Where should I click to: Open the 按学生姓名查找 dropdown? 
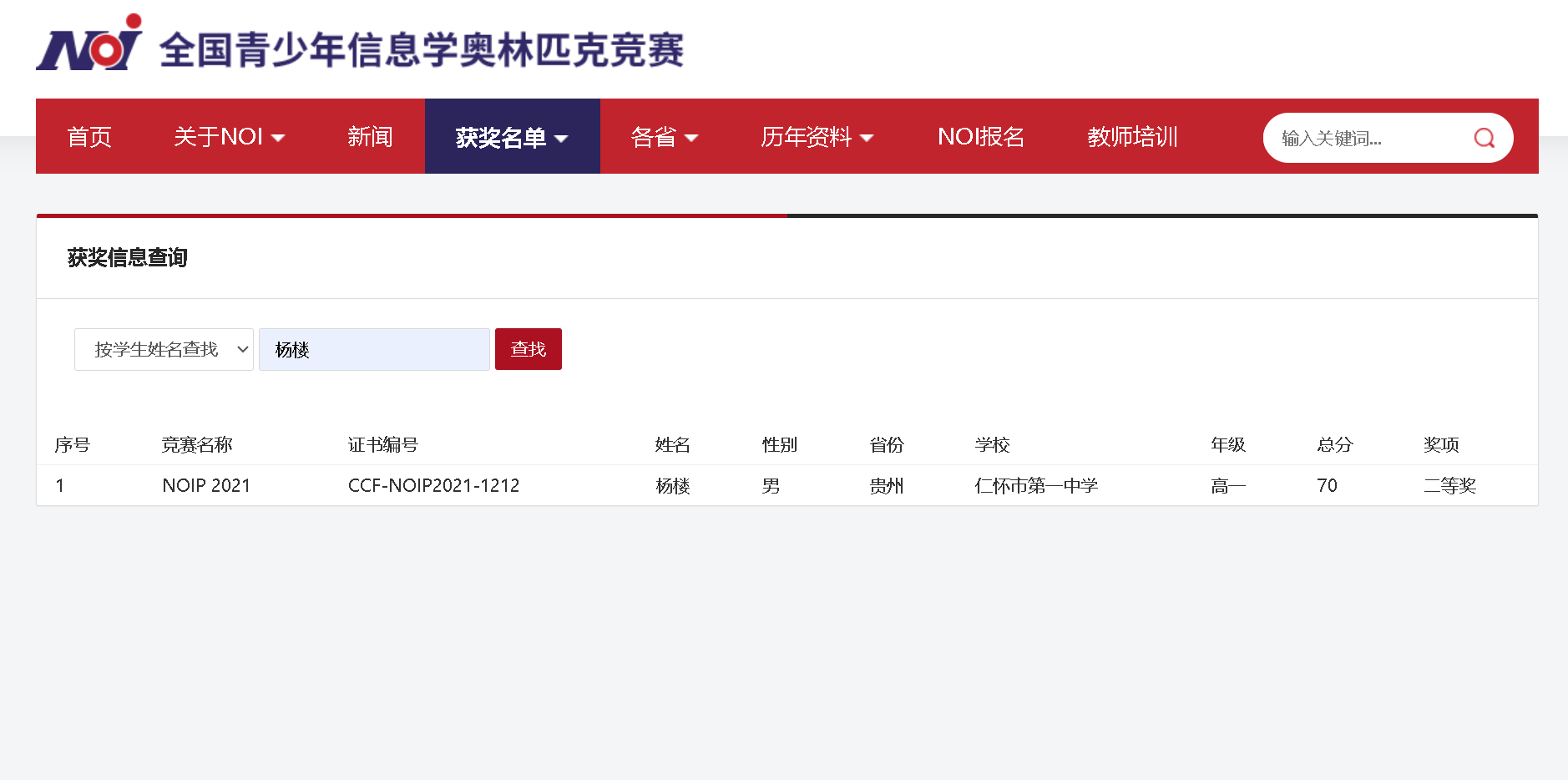pyautogui.click(x=164, y=349)
